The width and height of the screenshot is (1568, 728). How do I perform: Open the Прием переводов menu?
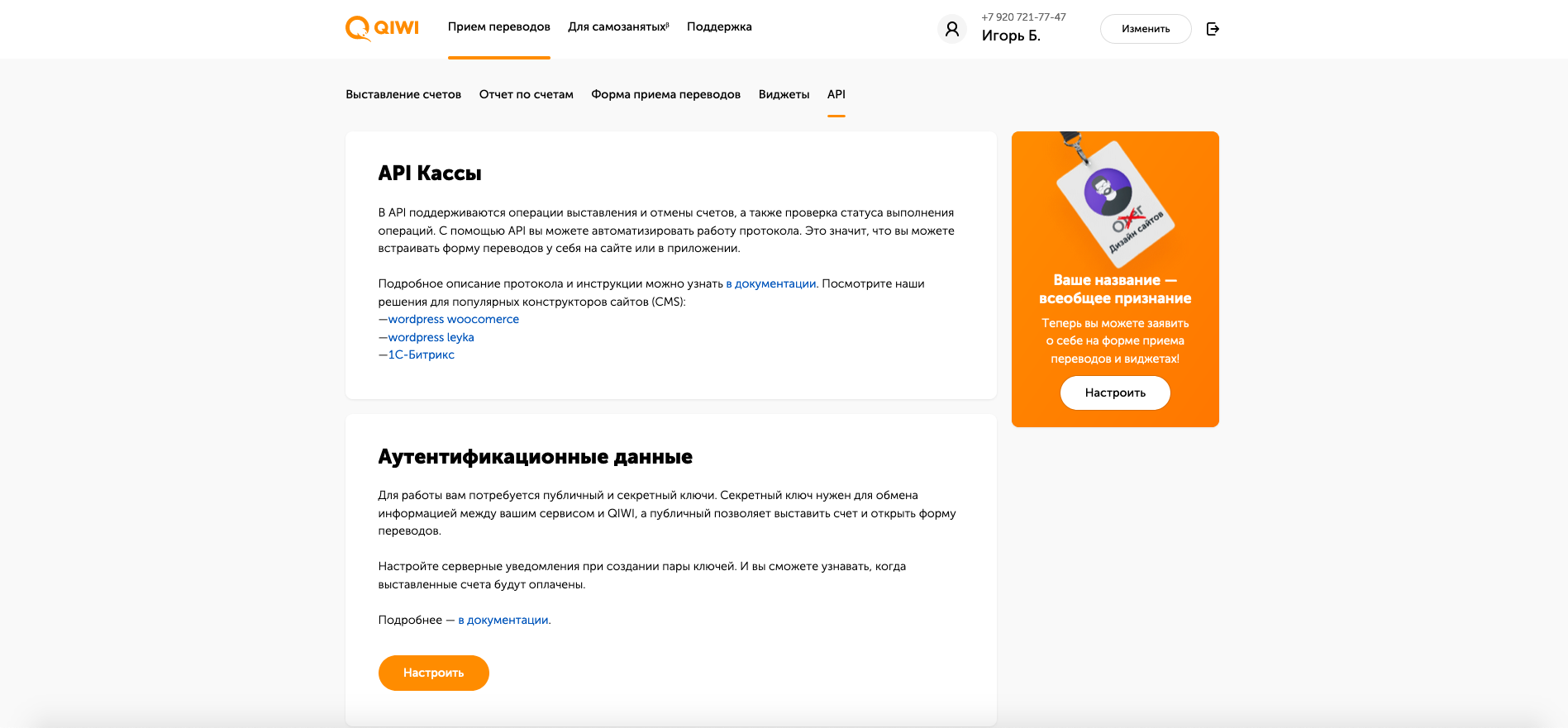coord(499,26)
